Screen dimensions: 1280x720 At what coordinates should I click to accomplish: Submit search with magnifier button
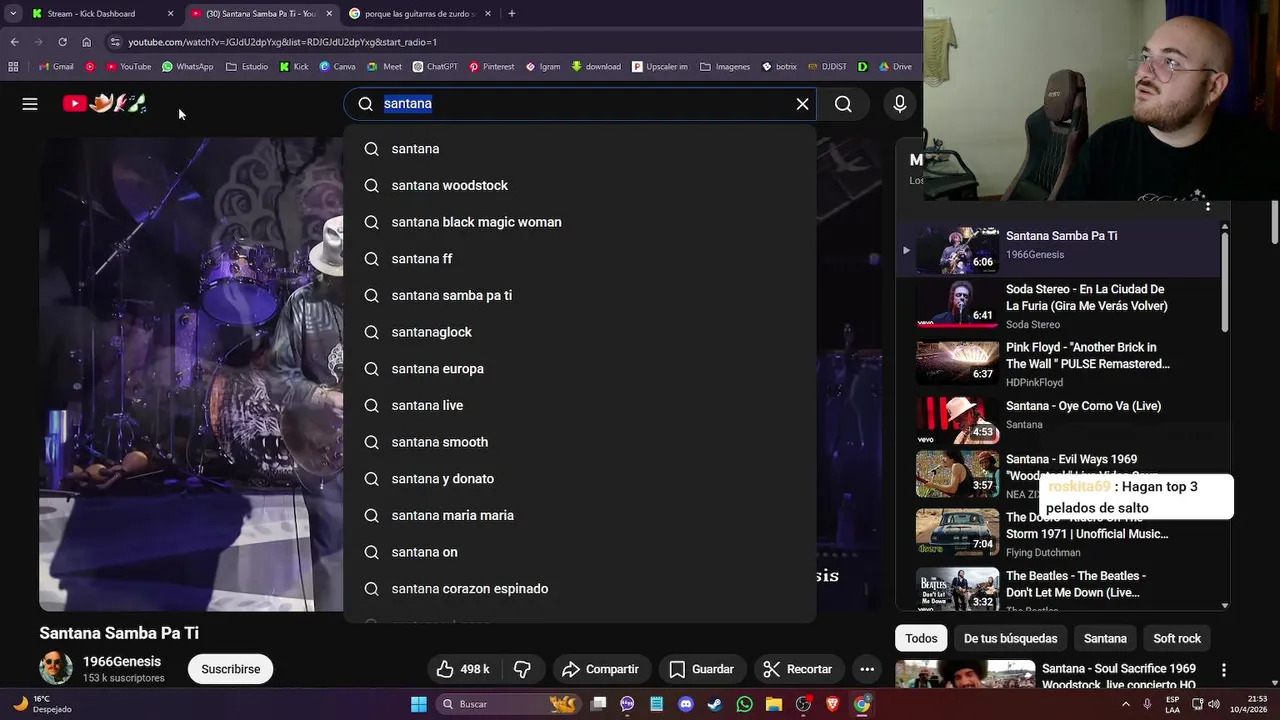[x=843, y=104]
